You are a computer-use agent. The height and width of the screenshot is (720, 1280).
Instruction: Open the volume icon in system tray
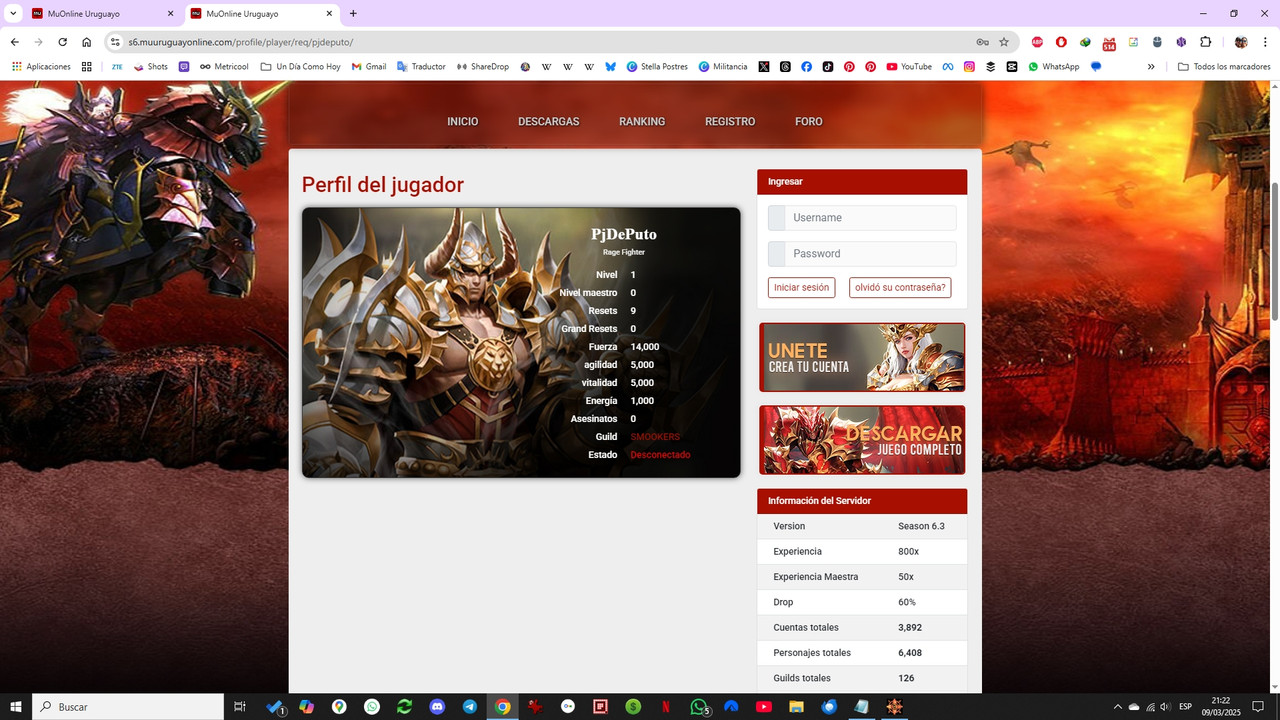pyautogui.click(x=1165, y=707)
